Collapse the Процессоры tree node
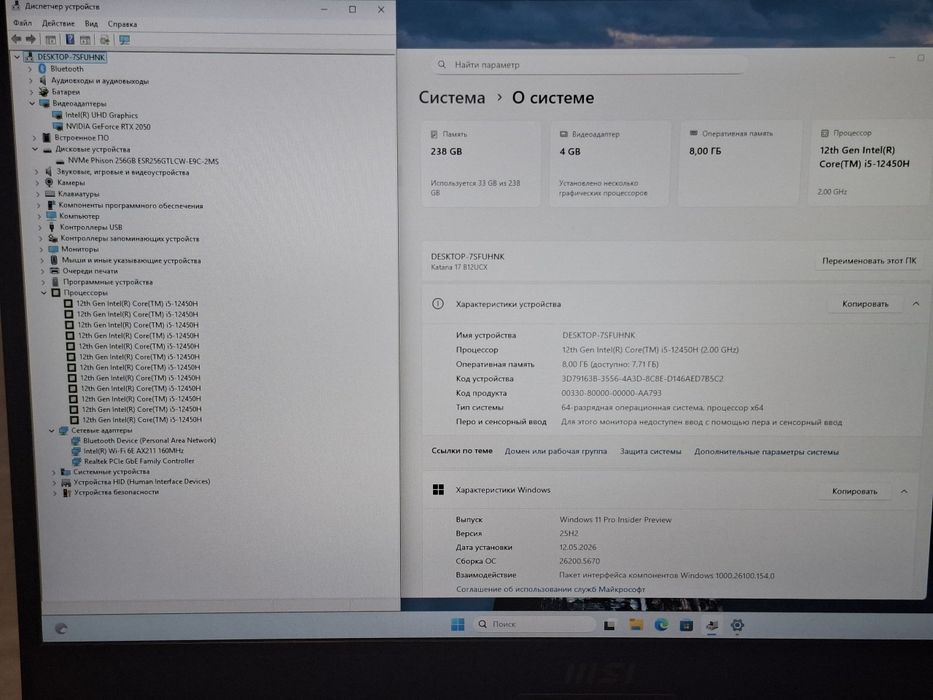The width and height of the screenshot is (933, 700). point(45,293)
